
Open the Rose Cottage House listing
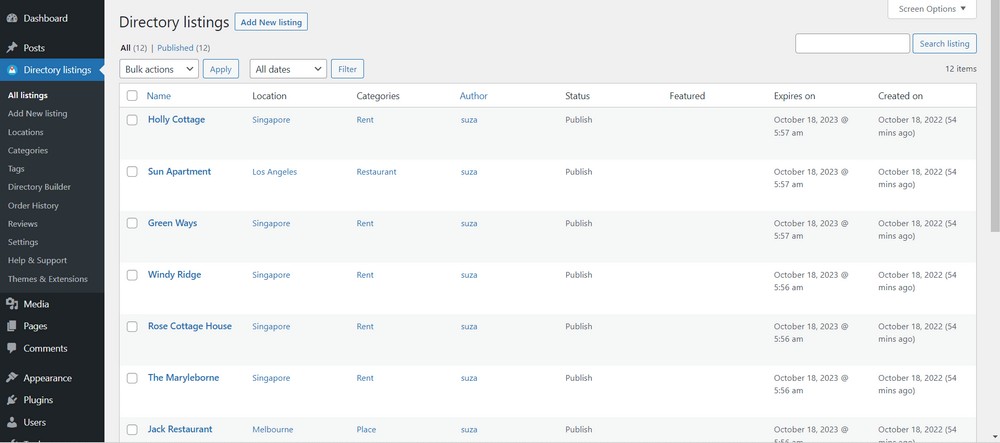[189, 326]
